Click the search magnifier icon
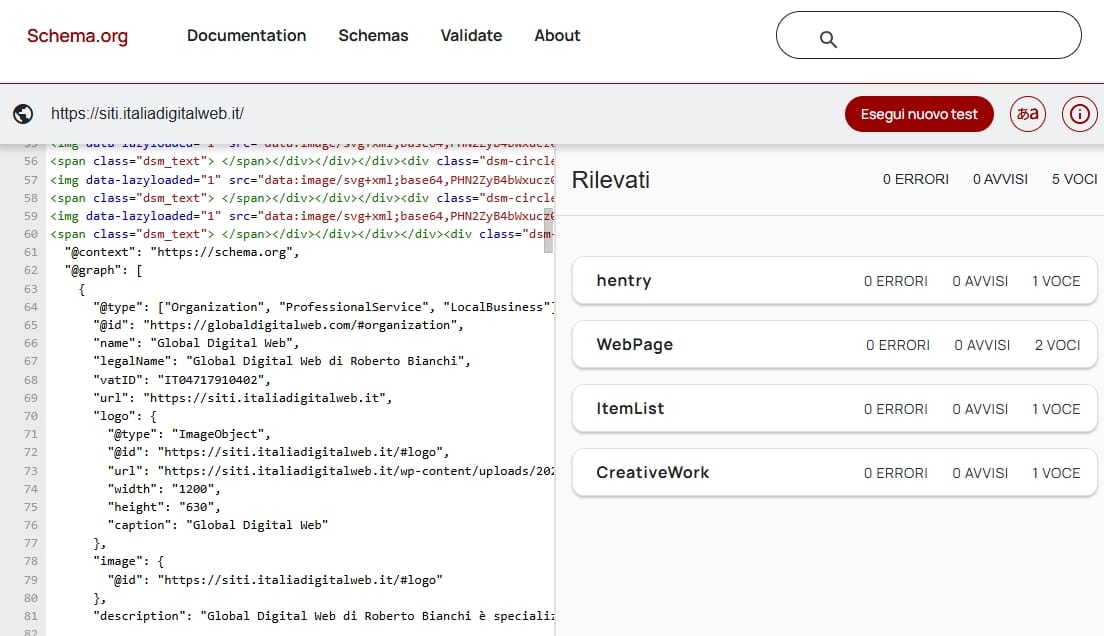The width and height of the screenshot is (1104, 636). click(827, 39)
